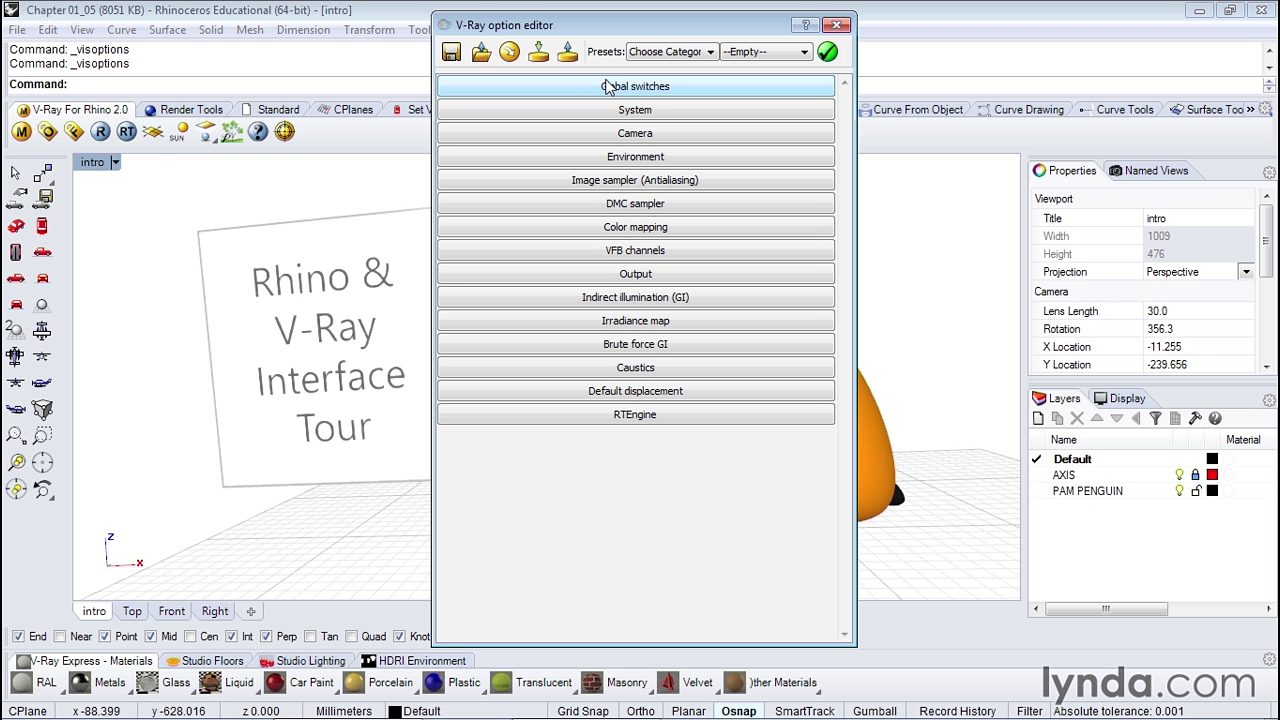Change AXIS layer red color swatch

click(1212, 475)
